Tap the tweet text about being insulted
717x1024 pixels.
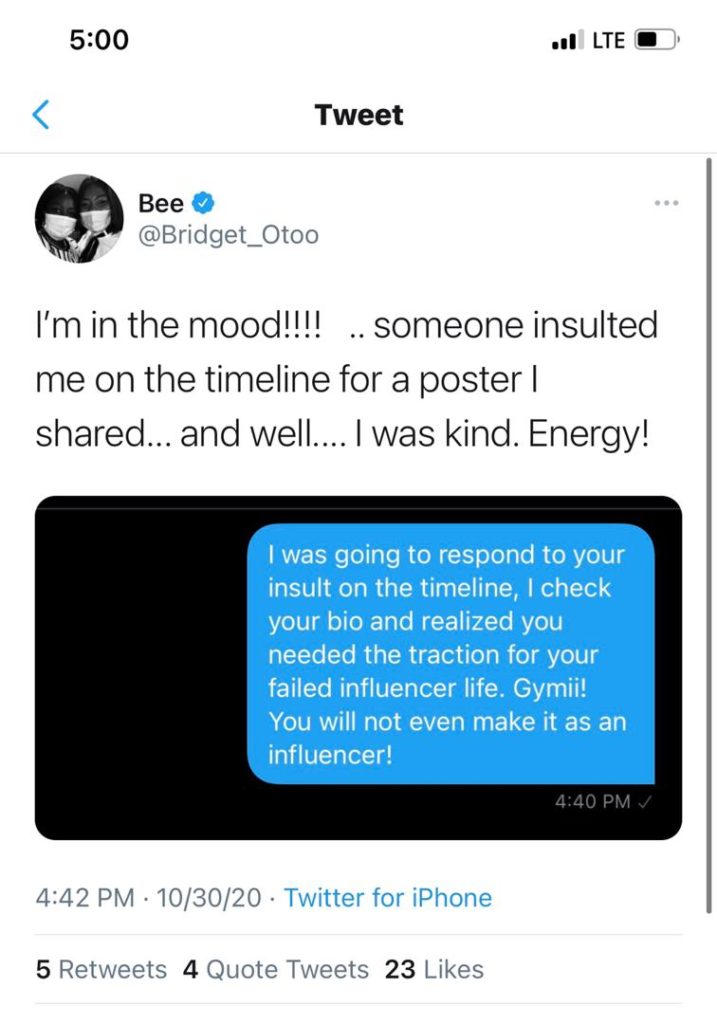(346, 380)
